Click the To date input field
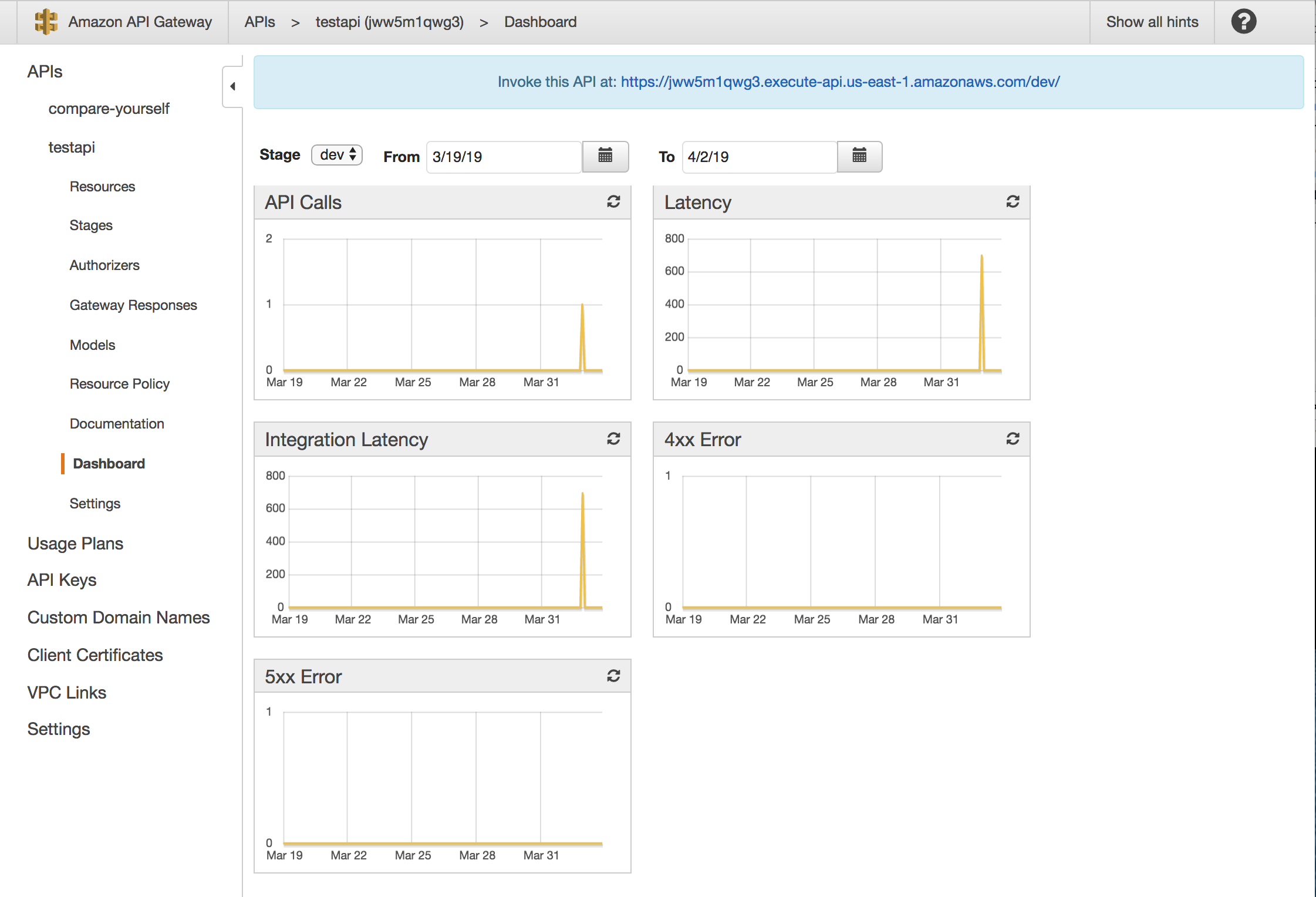Screen dimensions: 1316x897 758,157
